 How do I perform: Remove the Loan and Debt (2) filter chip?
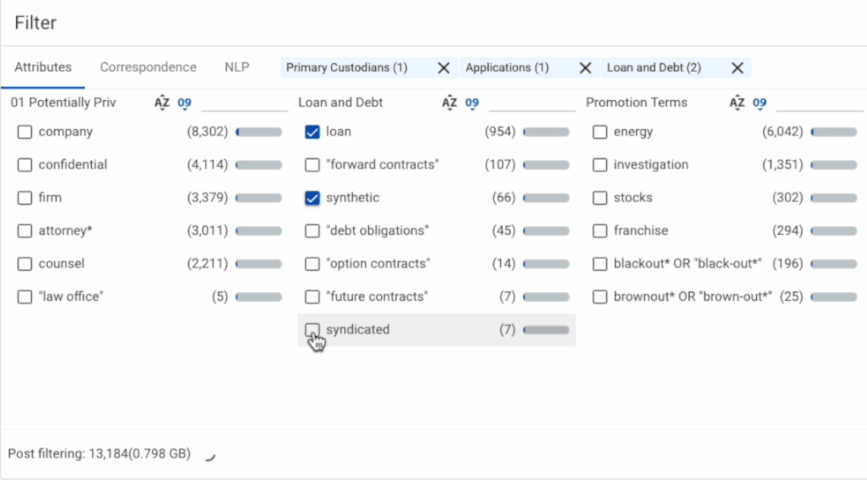[737, 68]
